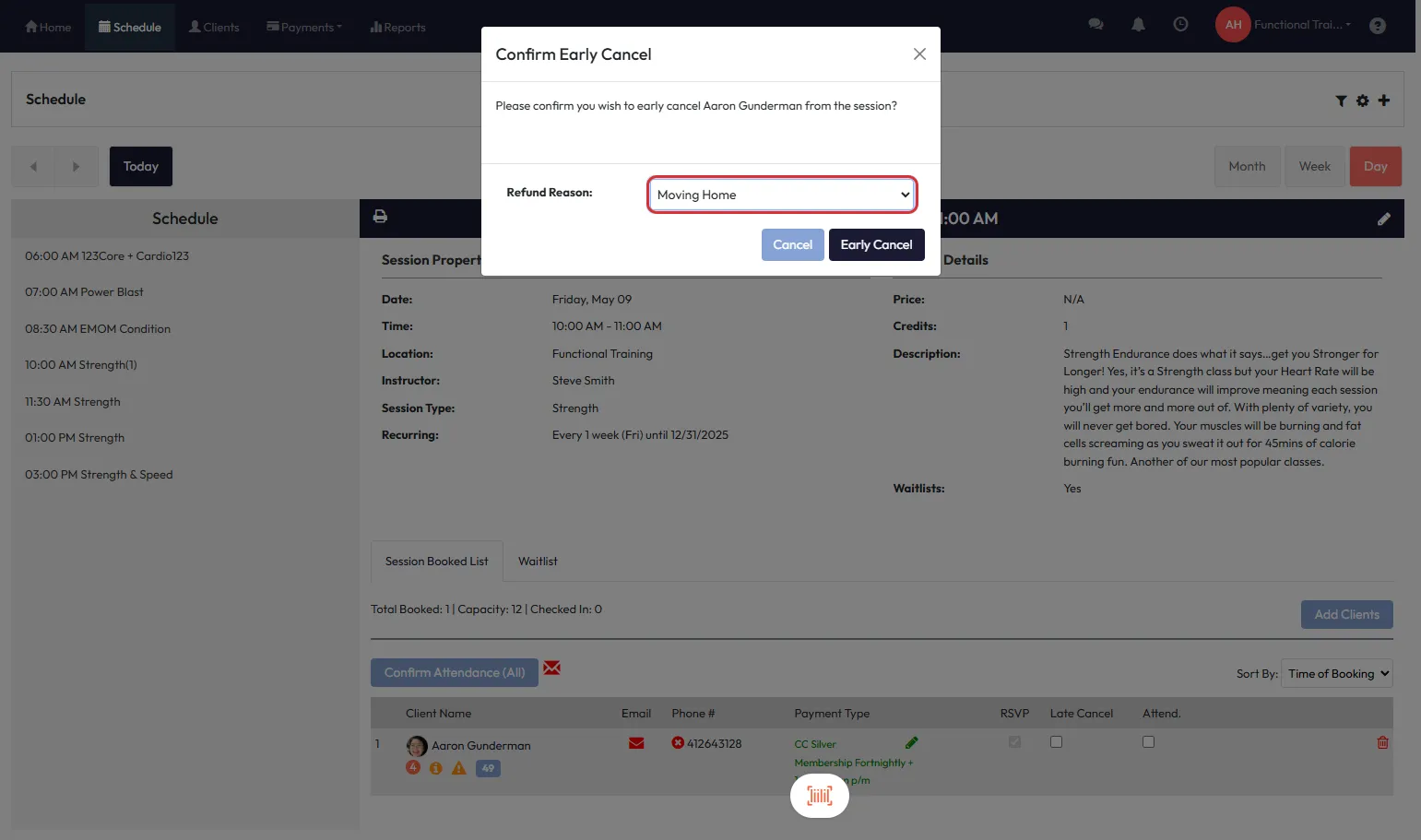The height and width of the screenshot is (840, 1421).
Task: Open the notifications bell icon
Action: [x=1138, y=25]
